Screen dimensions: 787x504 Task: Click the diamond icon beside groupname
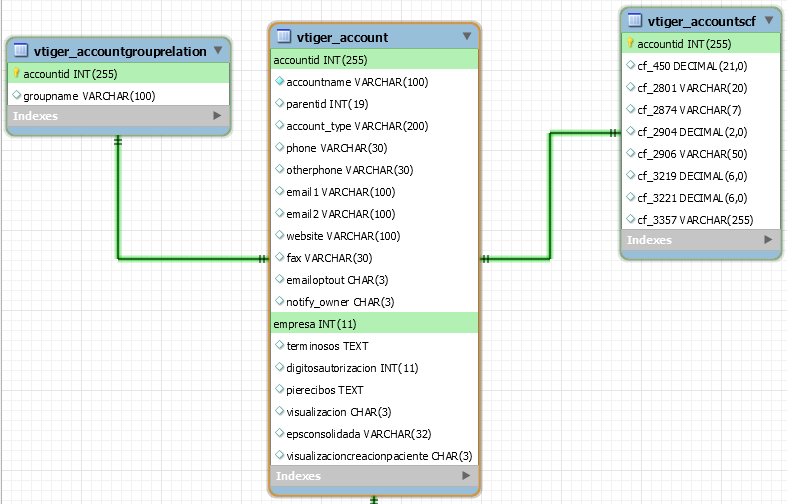(17, 95)
